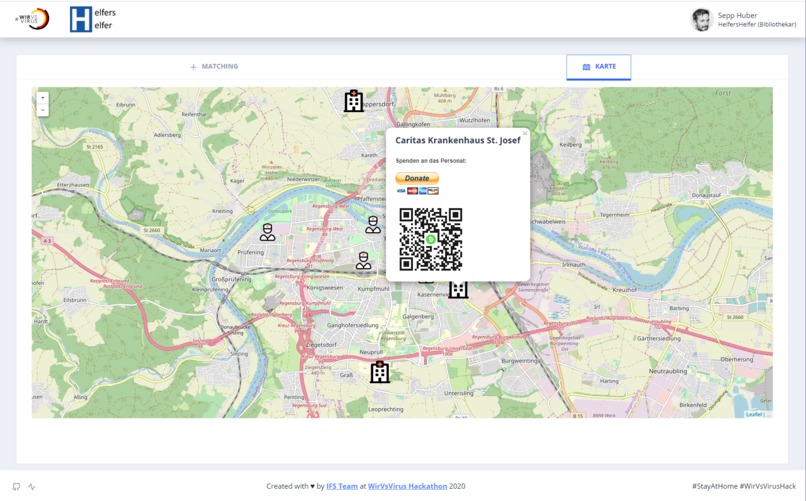Click the Galgenberg label on map
Viewport: 806px width, 501px height.
pyautogui.click(x=418, y=317)
